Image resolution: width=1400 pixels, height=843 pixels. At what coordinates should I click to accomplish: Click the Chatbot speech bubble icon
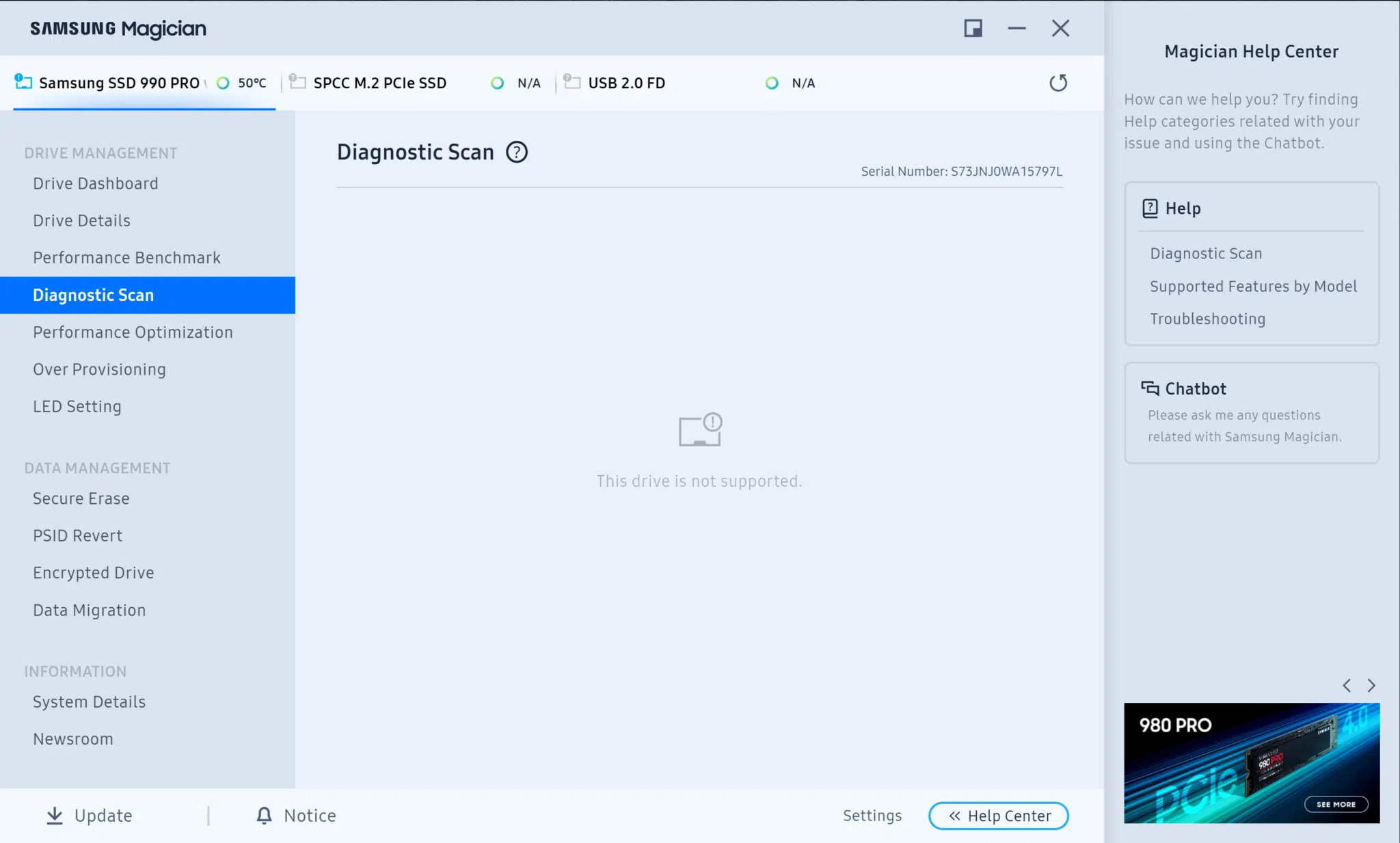pos(1150,388)
